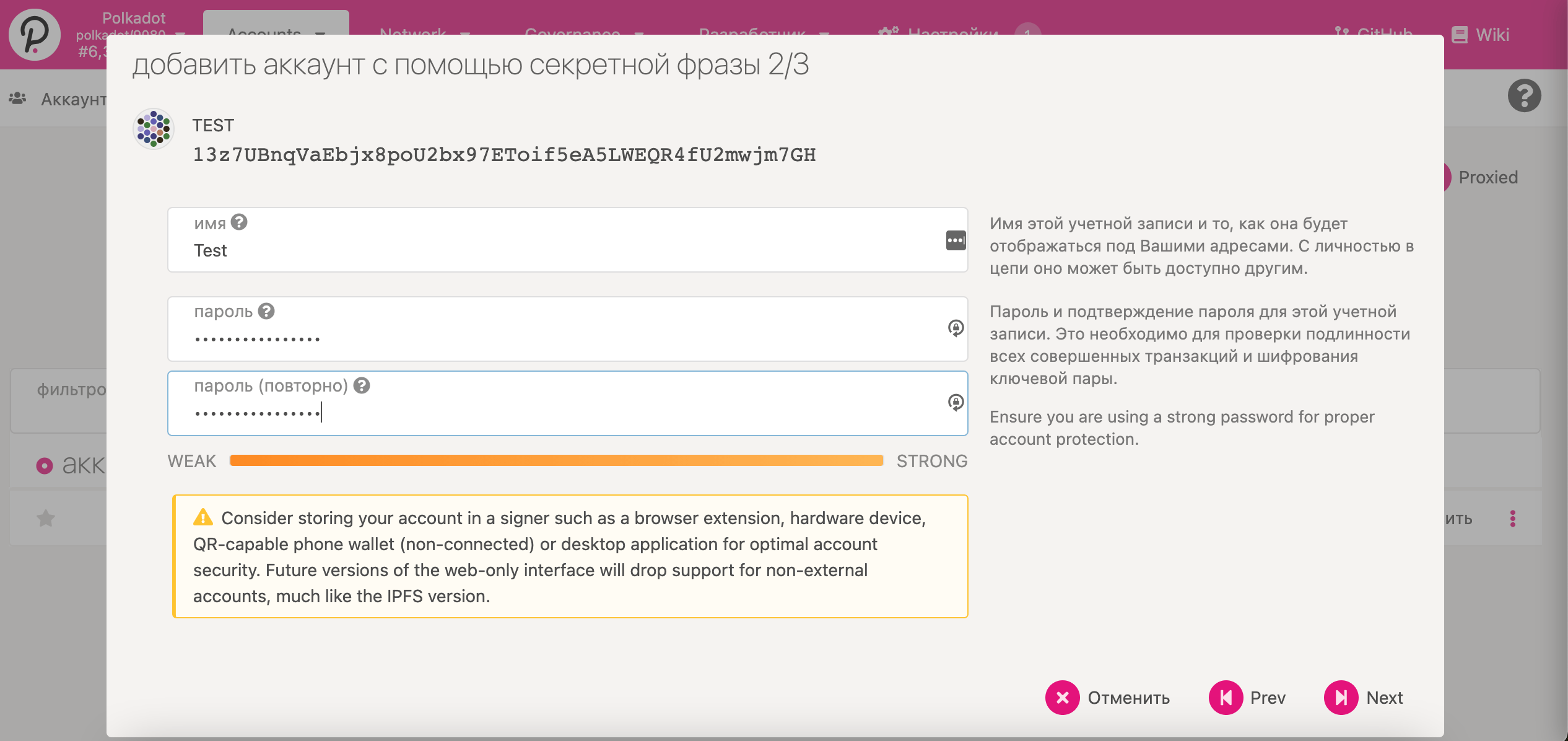Viewport: 1568px width, 741px height.
Task: Click the password manager icon in пароль field
Action: tap(956, 328)
